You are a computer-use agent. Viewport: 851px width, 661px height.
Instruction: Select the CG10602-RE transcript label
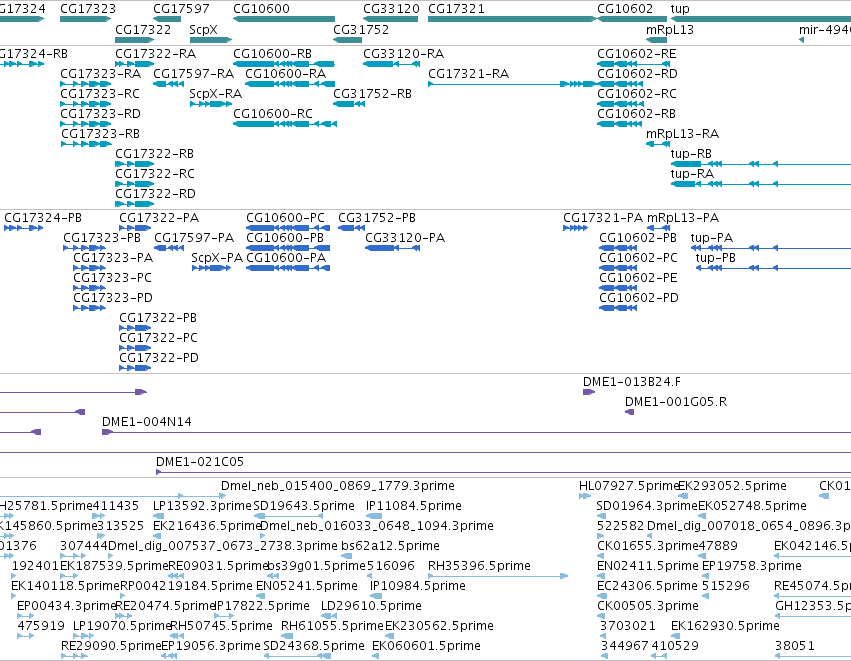(x=637, y=54)
